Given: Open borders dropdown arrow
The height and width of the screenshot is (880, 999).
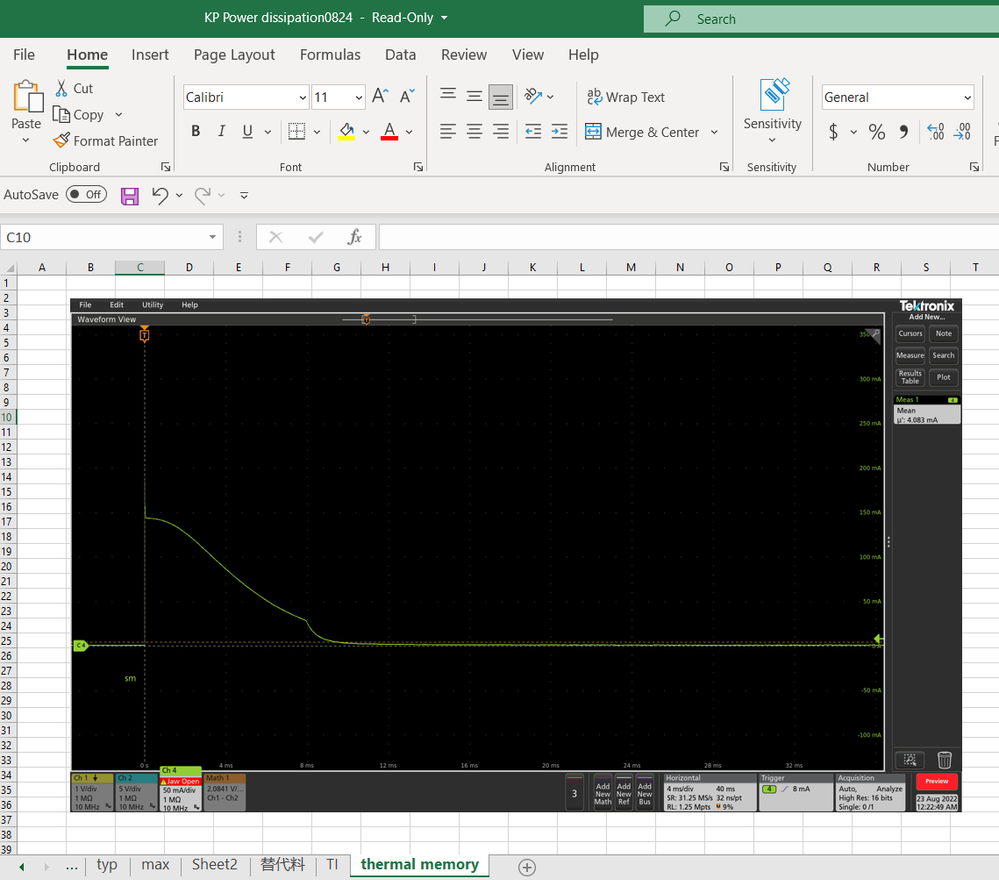Looking at the screenshot, I should pos(317,132).
